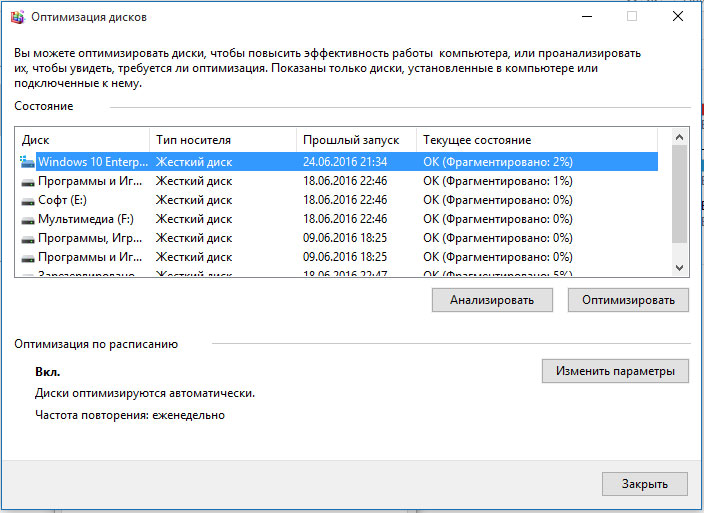Minimize the Оптимизация дисков window
This screenshot has width=704, height=513.
587,17
